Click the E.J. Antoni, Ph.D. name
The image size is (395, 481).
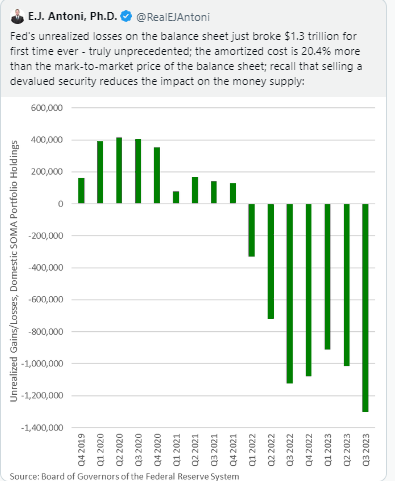(73, 16)
